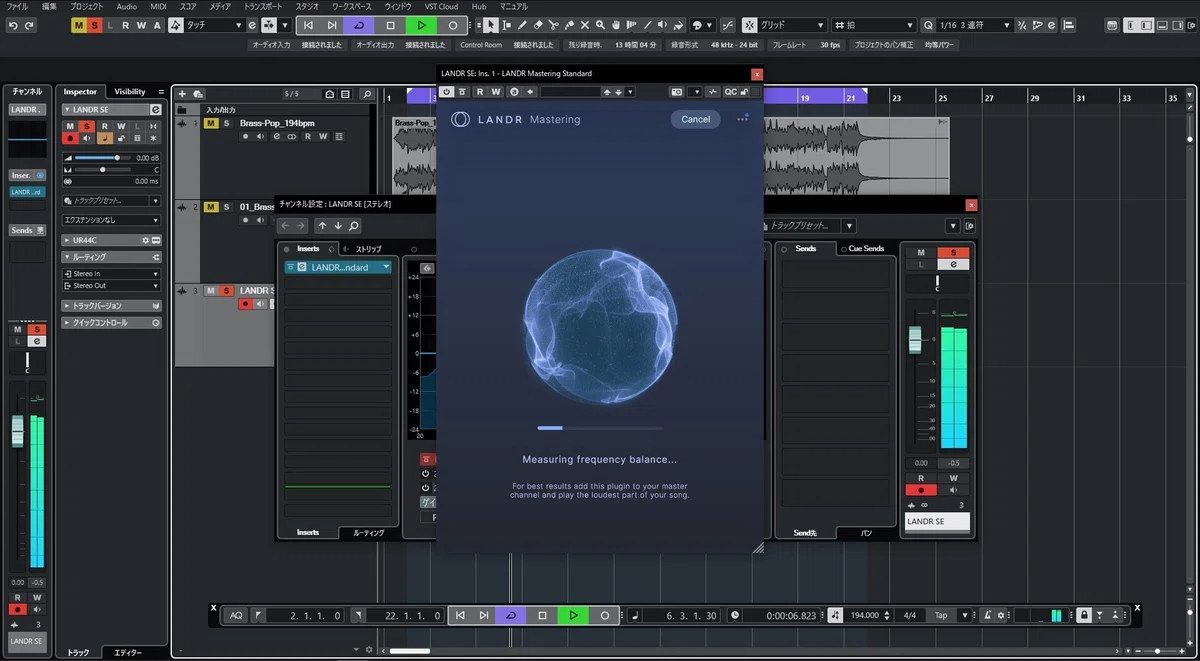Adjust Inspector pan slider
Viewport: 1200px width, 661px height.
[104, 170]
